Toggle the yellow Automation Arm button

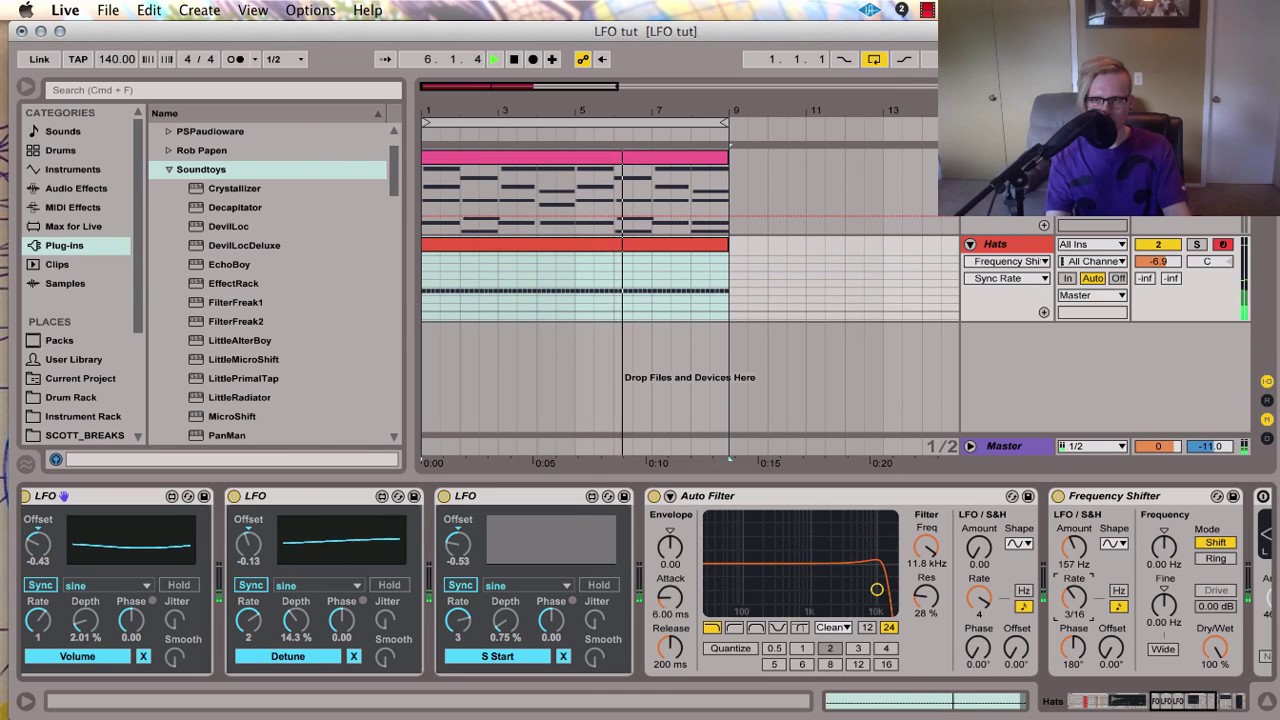pos(583,59)
